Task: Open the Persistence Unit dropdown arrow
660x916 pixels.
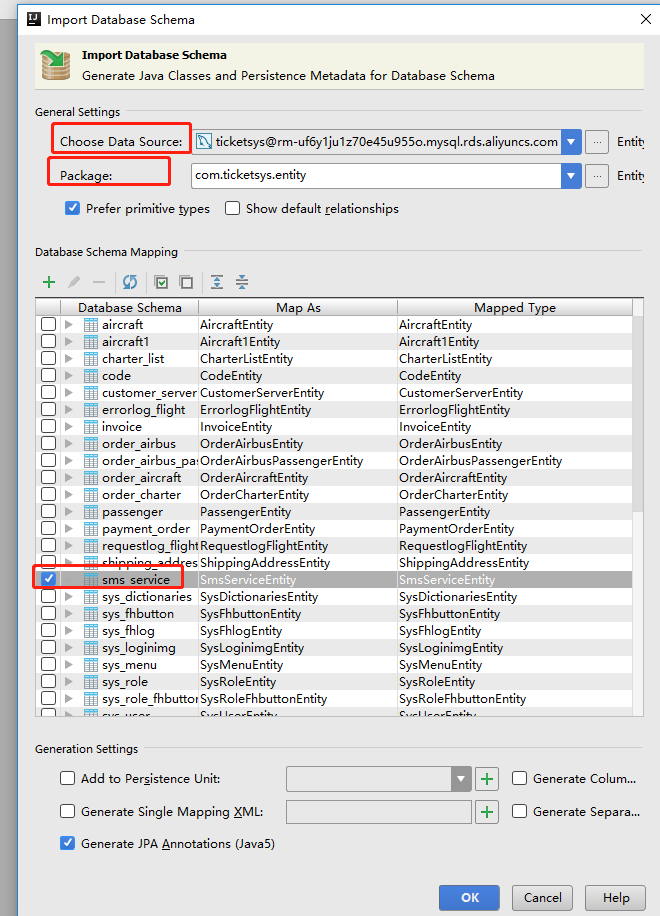Action: tap(461, 779)
